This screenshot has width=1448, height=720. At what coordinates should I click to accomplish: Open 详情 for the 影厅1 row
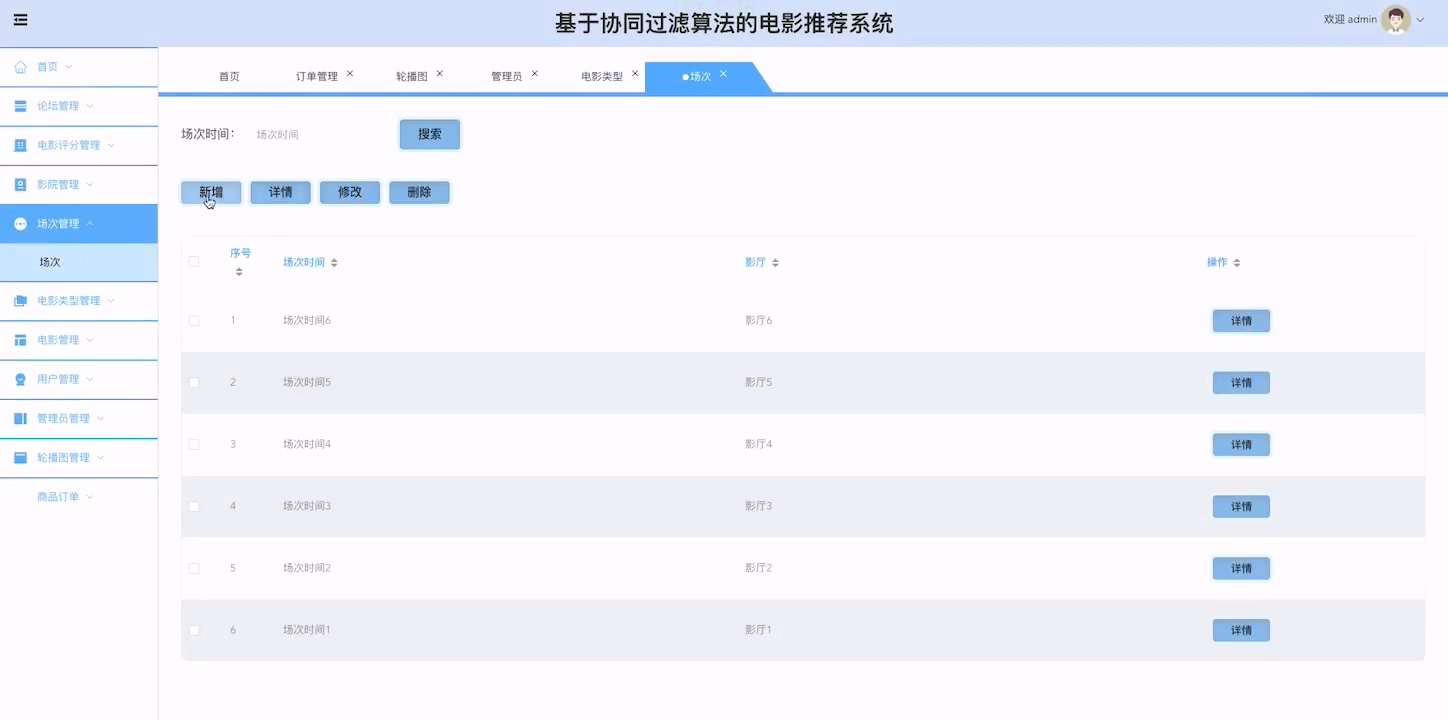click(1241, 630)
